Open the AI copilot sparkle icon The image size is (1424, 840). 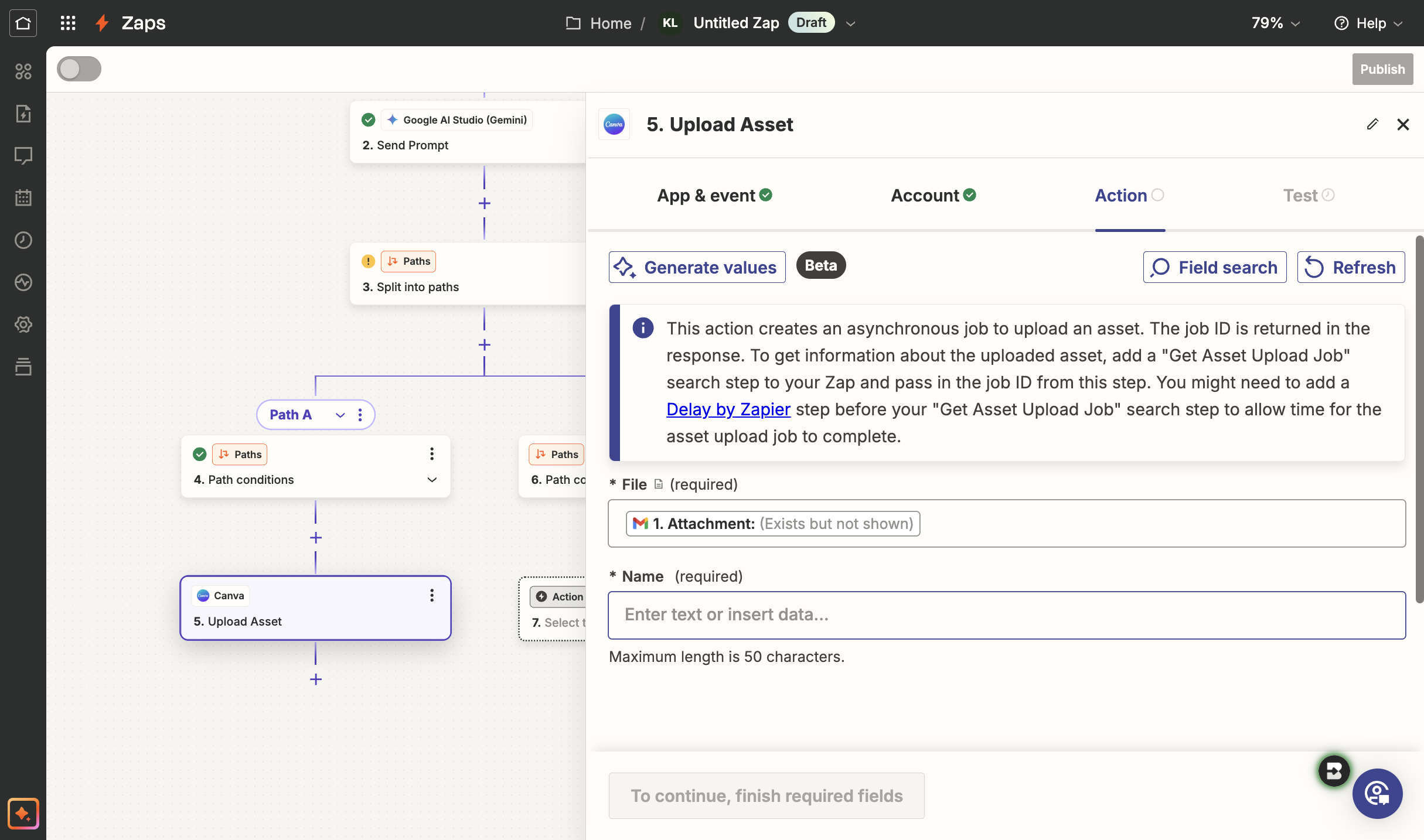coord(23,813)
